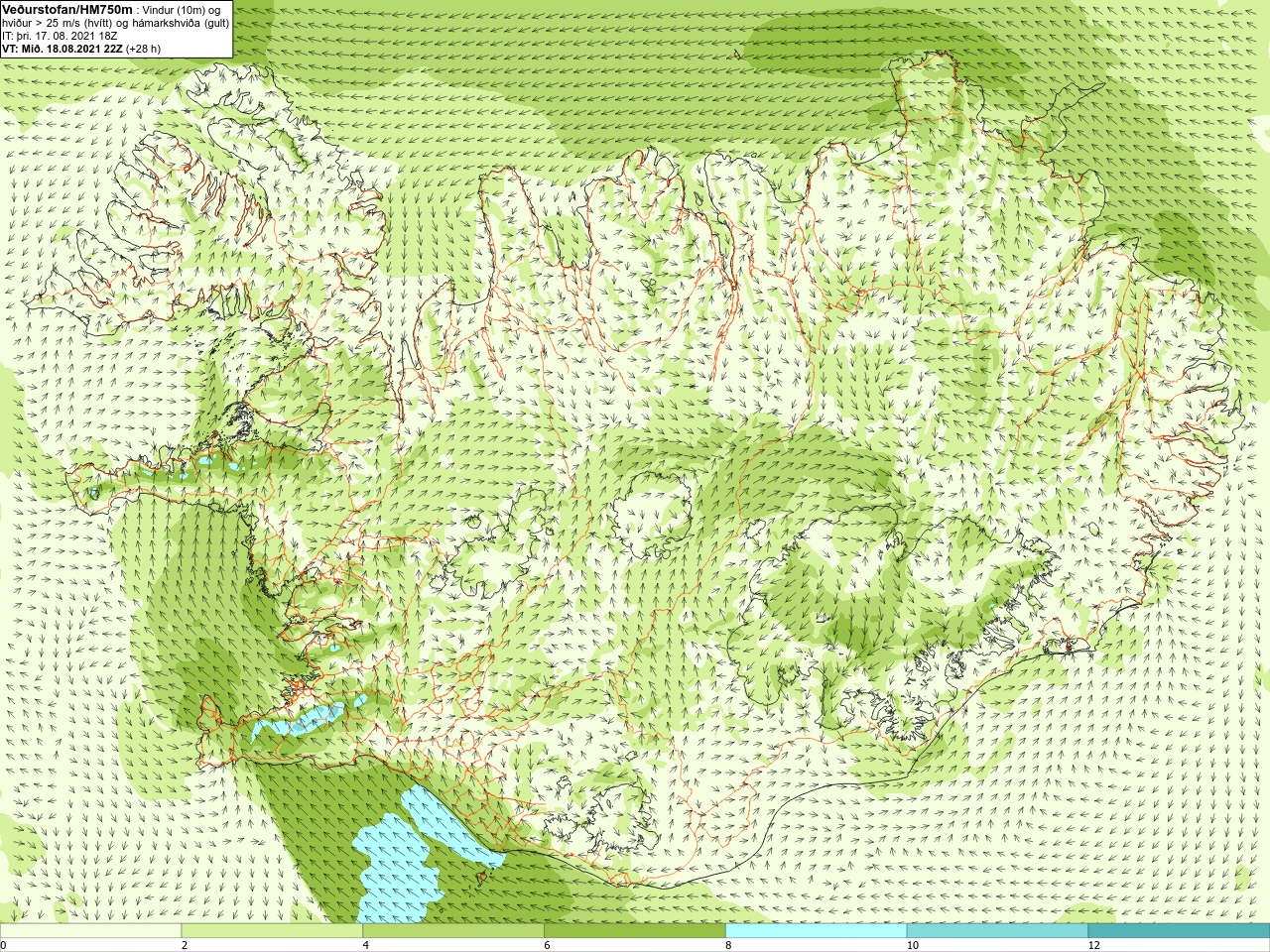Click the legend label '0'
The width and height of the screenshot is (1270, 952).
pos(3,945)
